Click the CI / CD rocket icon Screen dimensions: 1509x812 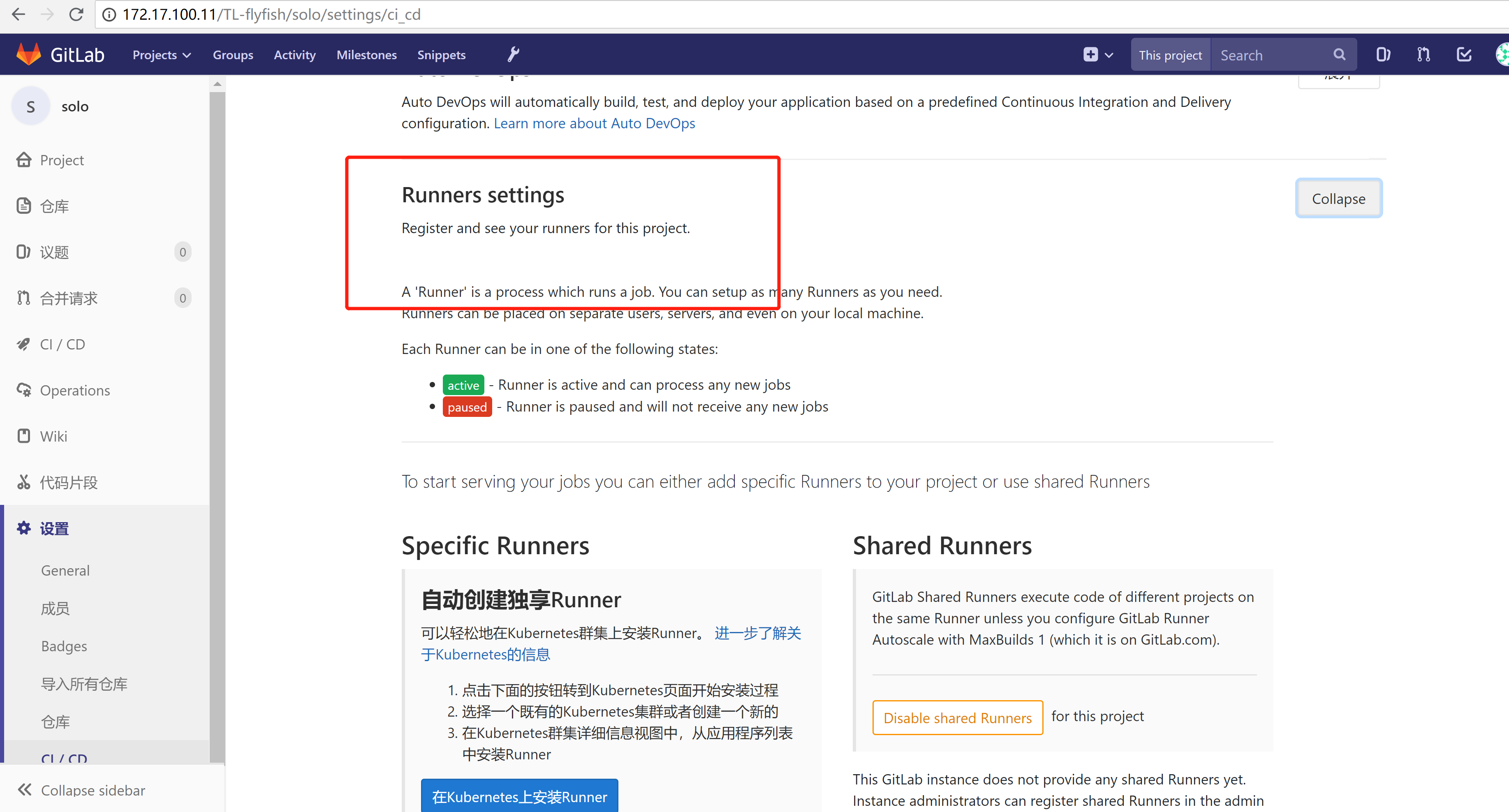pyautogui.click(x=23, y=344)
